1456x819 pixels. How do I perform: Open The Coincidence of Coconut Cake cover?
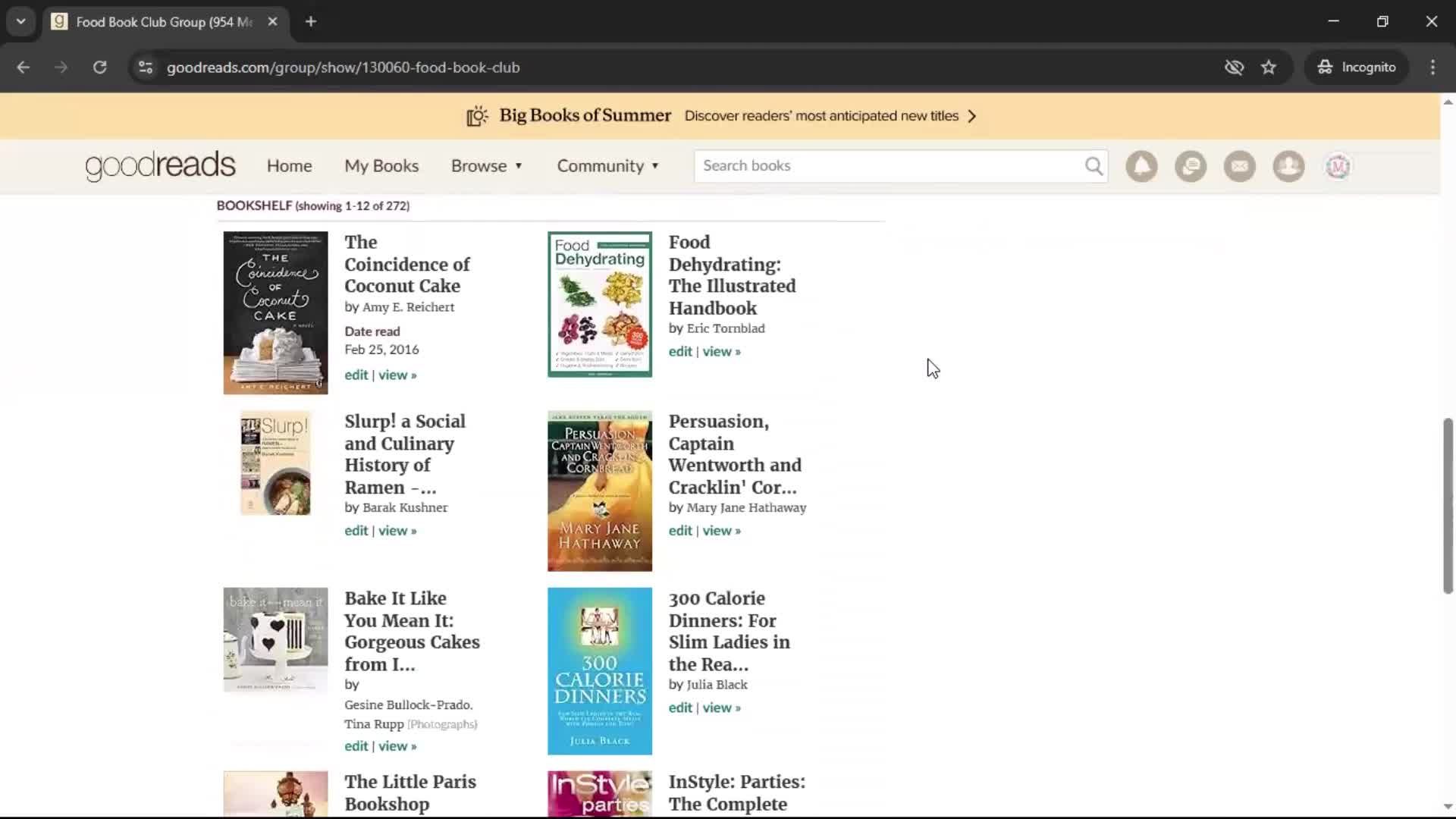click(275, 313)
